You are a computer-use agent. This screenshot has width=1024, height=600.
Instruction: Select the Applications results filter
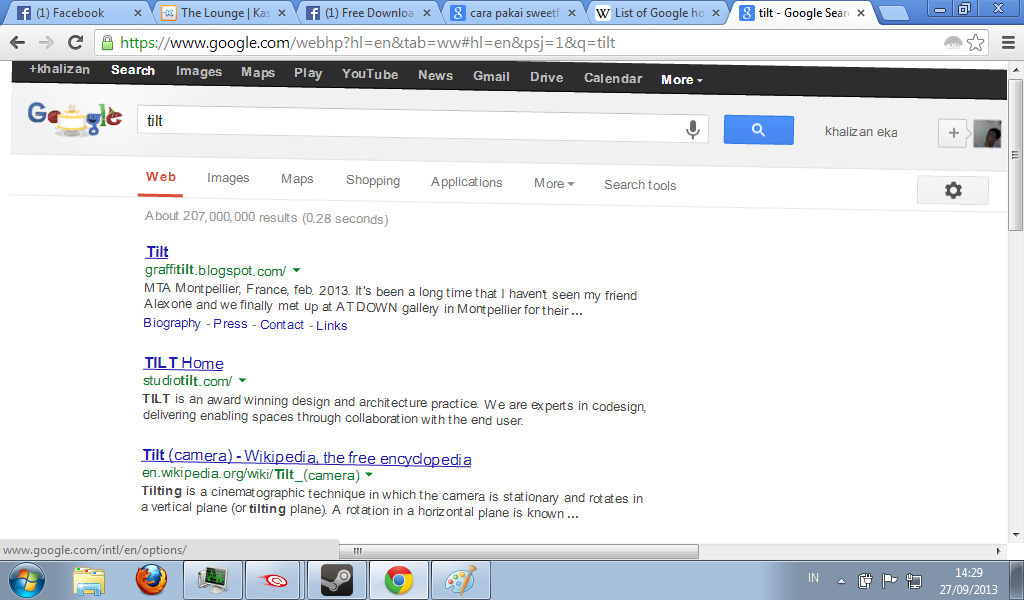[466, 182]
